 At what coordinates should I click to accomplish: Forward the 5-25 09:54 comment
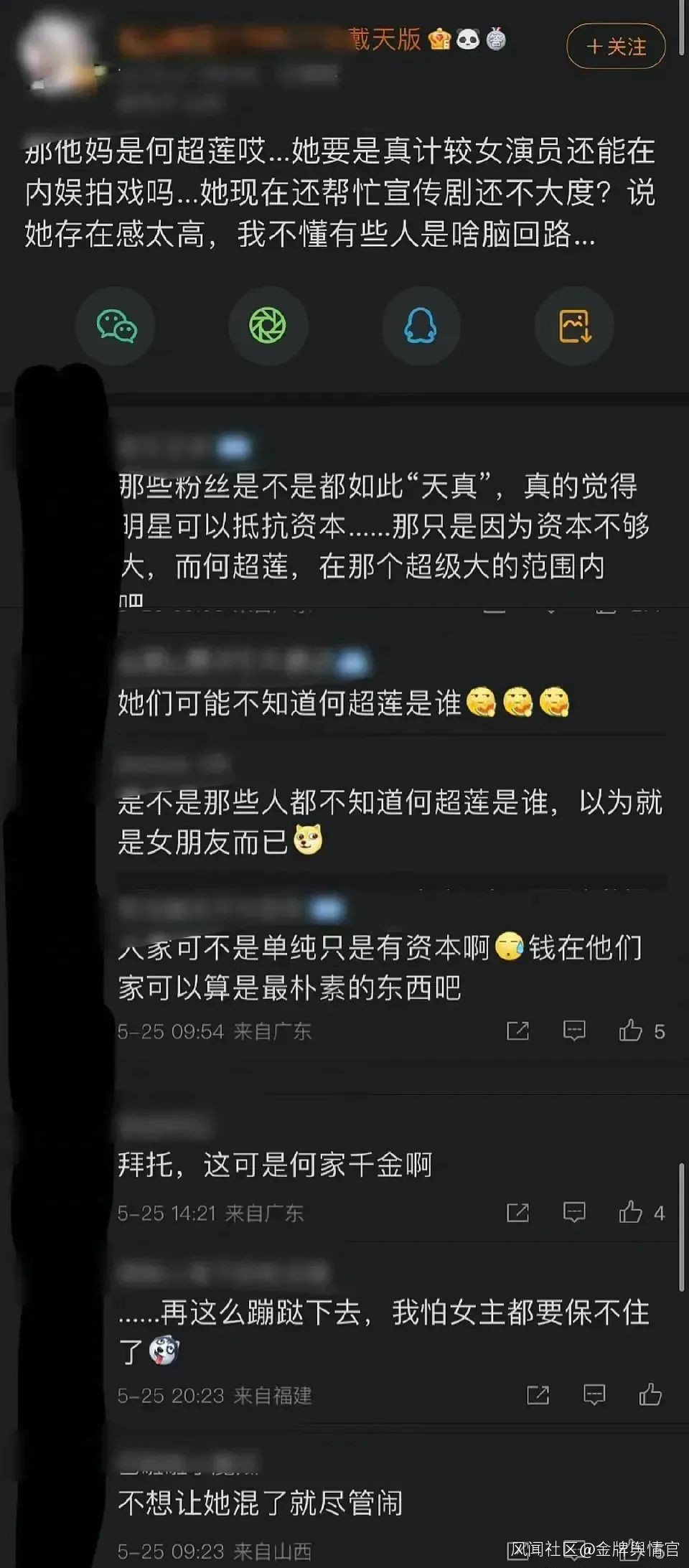click(x=517, y=1031)
